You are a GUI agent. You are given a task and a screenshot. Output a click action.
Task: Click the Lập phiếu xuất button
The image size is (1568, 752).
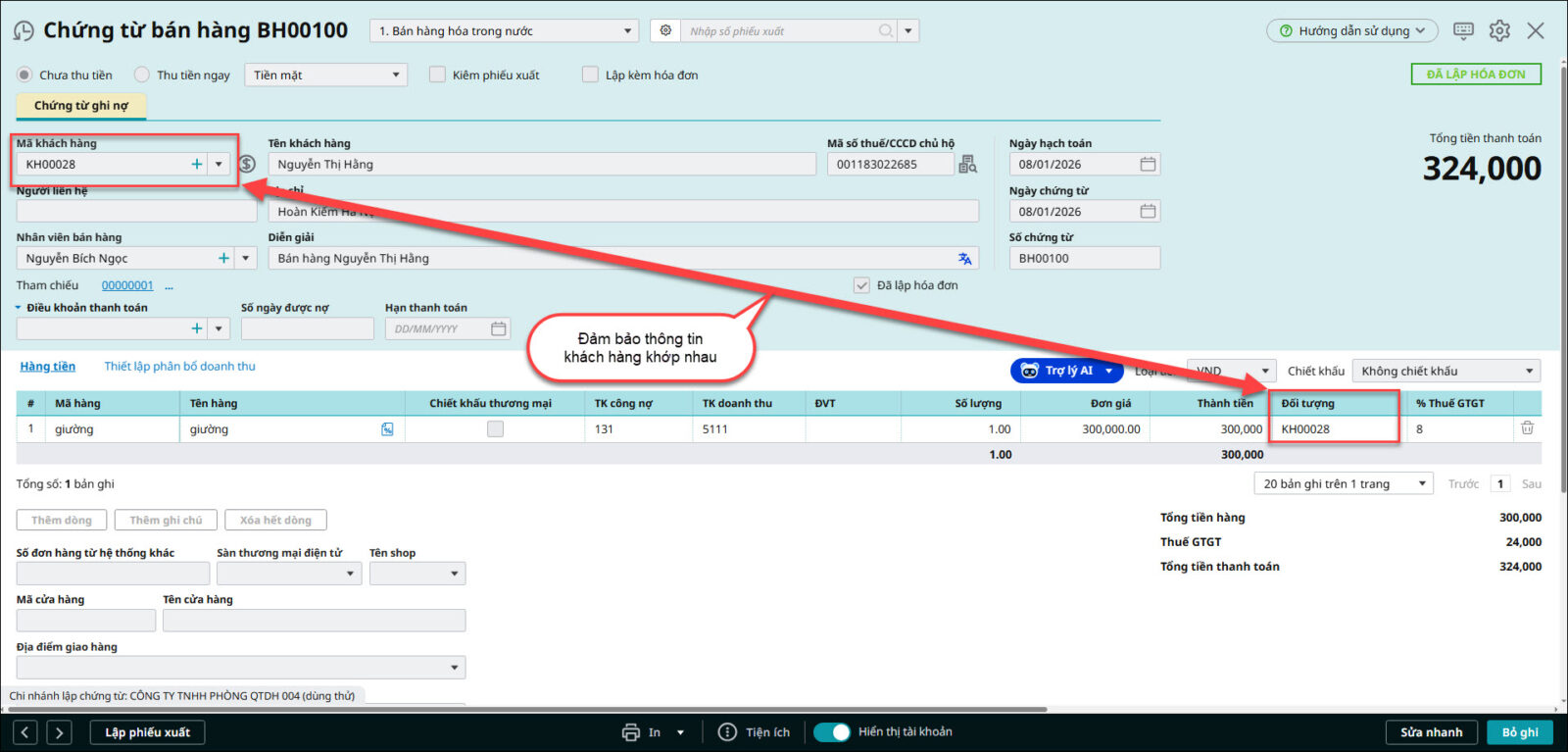(x=147, y=732)
